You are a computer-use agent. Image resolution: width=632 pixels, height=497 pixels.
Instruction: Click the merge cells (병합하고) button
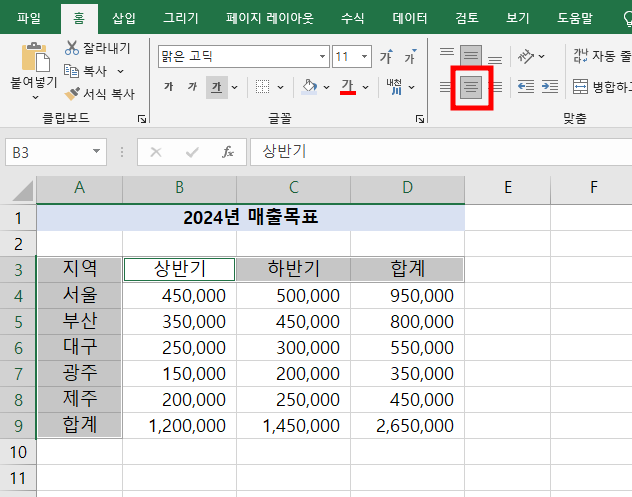coord(601,87)
